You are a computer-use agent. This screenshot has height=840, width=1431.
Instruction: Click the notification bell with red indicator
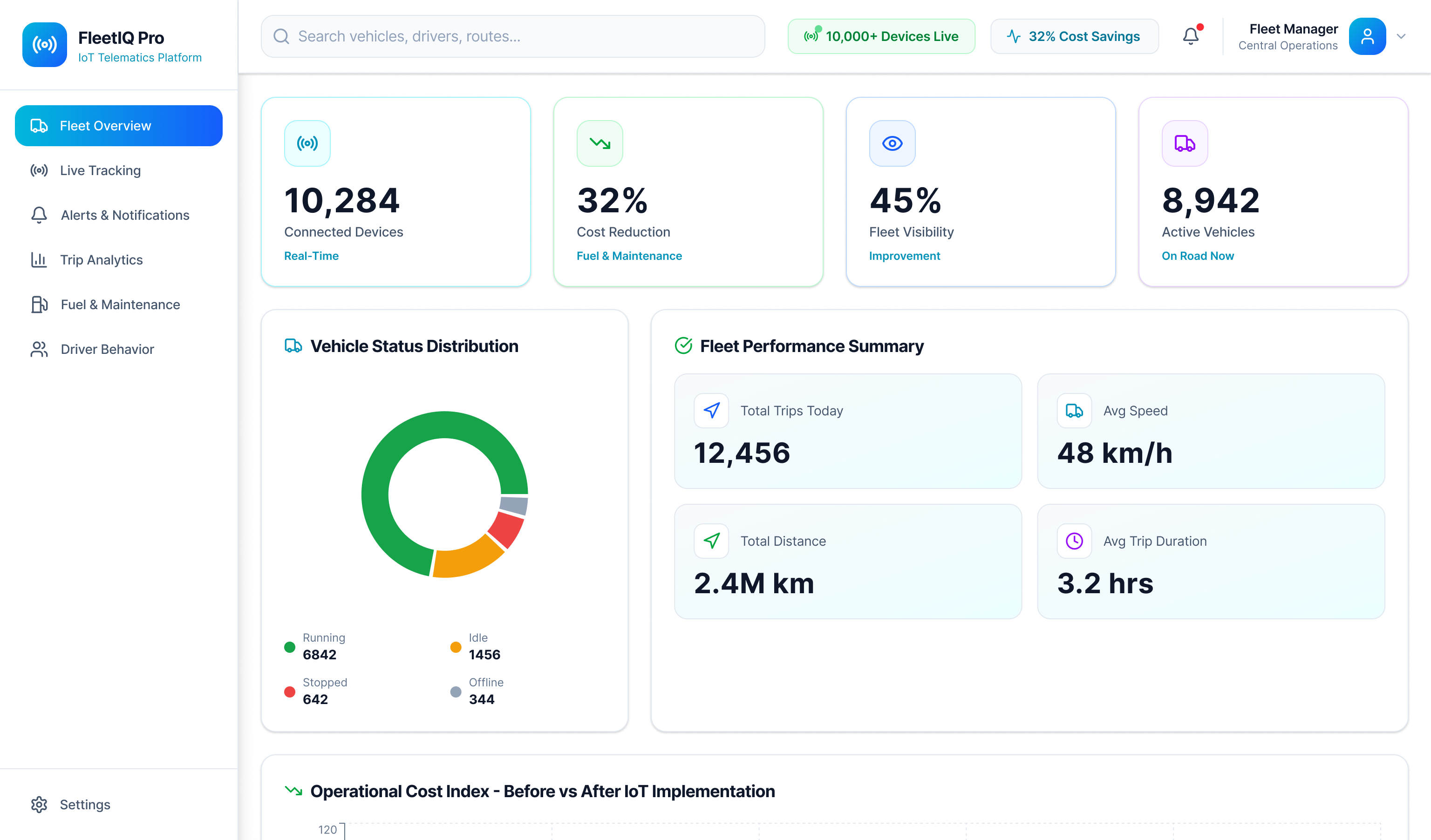tap(1191, 36)
